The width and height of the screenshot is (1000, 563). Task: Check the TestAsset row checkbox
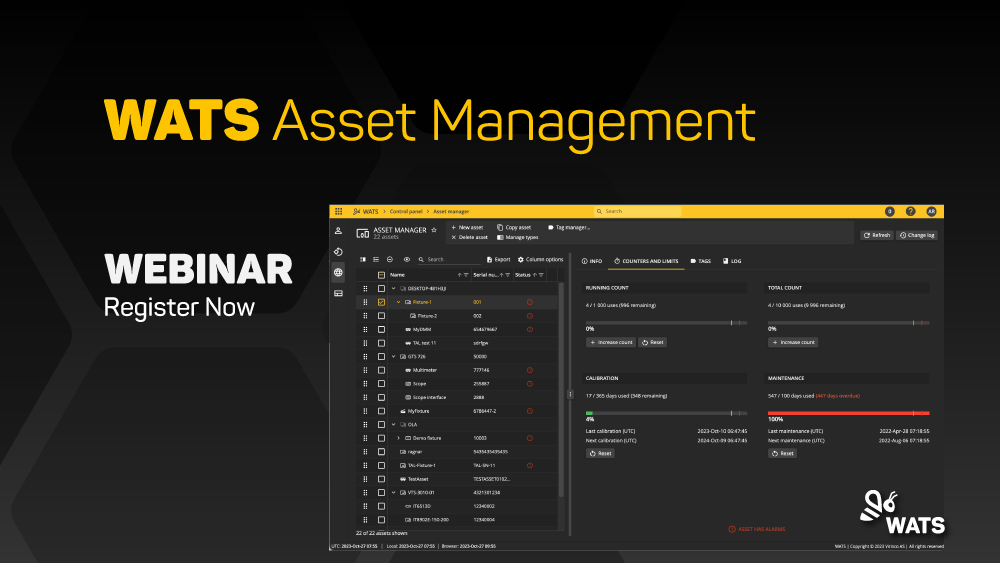pos(381,479)
